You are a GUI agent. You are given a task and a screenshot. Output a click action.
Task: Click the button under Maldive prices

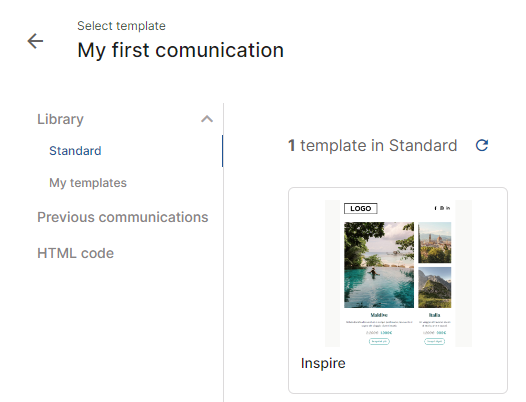tap(379, 341)
